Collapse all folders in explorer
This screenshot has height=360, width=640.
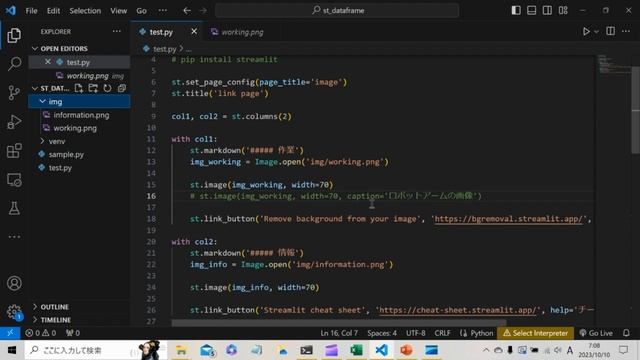click(122, 88)
